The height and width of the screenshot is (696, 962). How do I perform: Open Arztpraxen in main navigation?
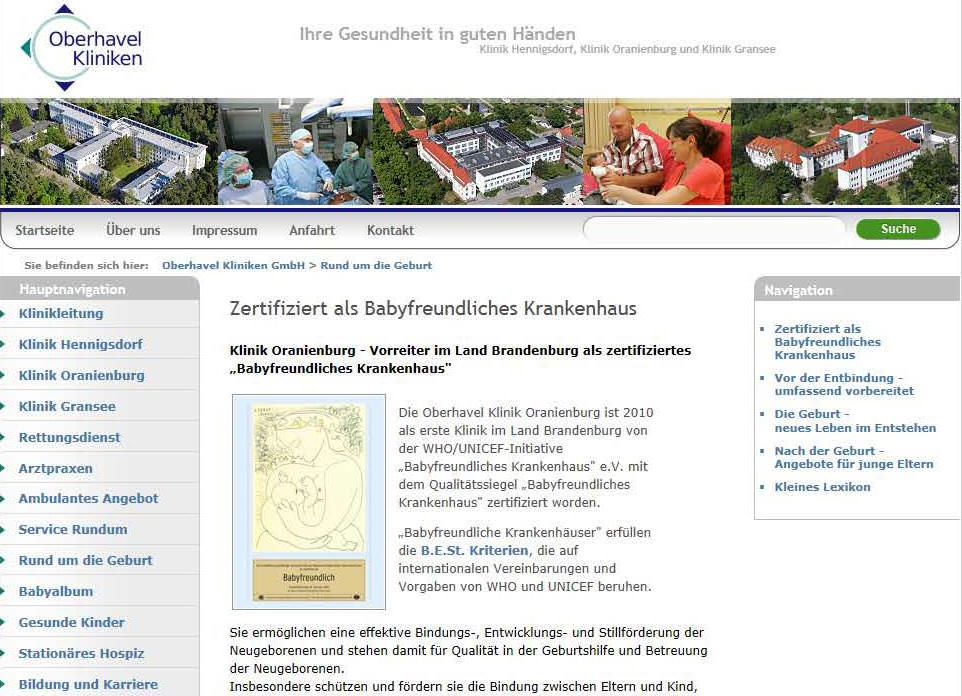(x=55, y=468)
